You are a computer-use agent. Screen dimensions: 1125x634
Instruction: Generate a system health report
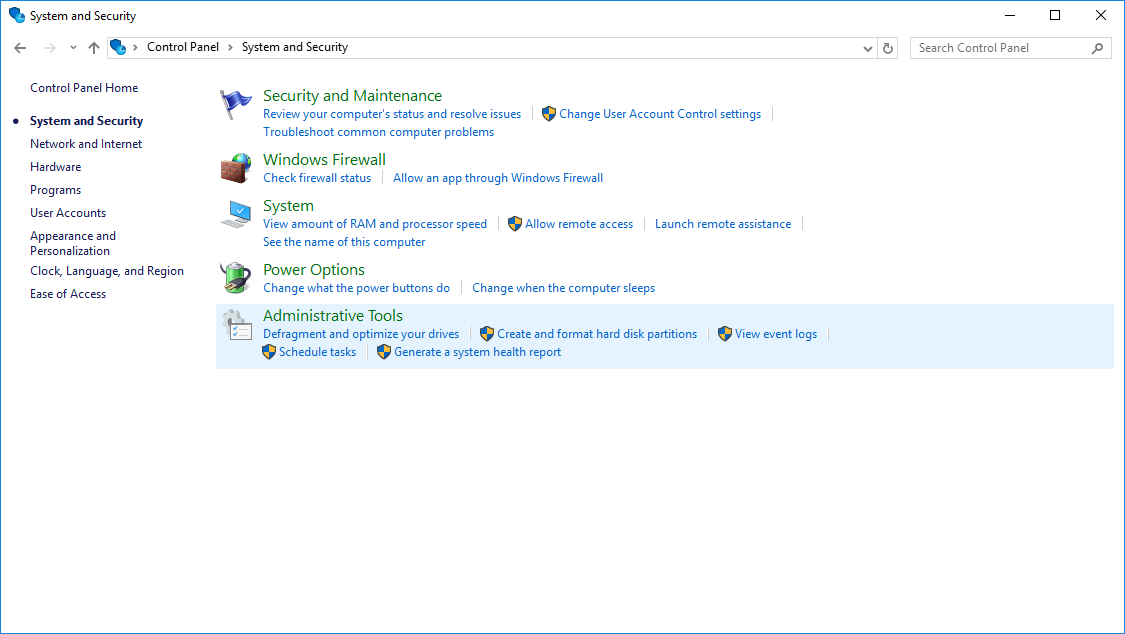pyautogui.click(x=477, y=351)
